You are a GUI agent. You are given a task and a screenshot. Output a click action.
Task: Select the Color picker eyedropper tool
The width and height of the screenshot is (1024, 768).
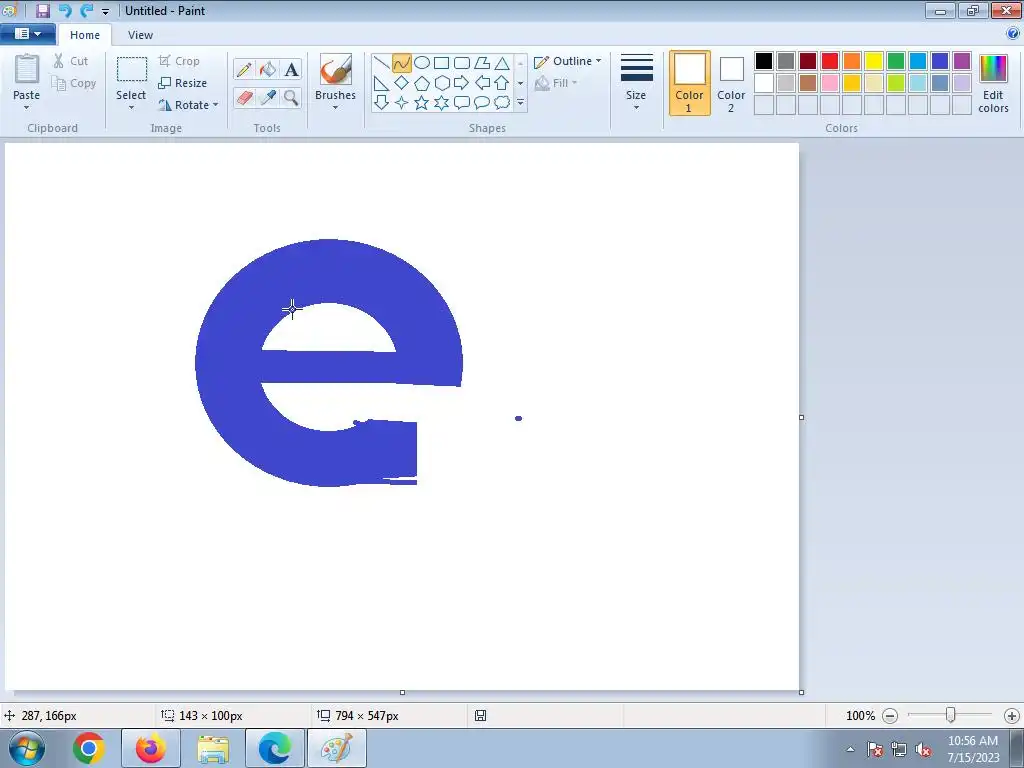point(268,97)
